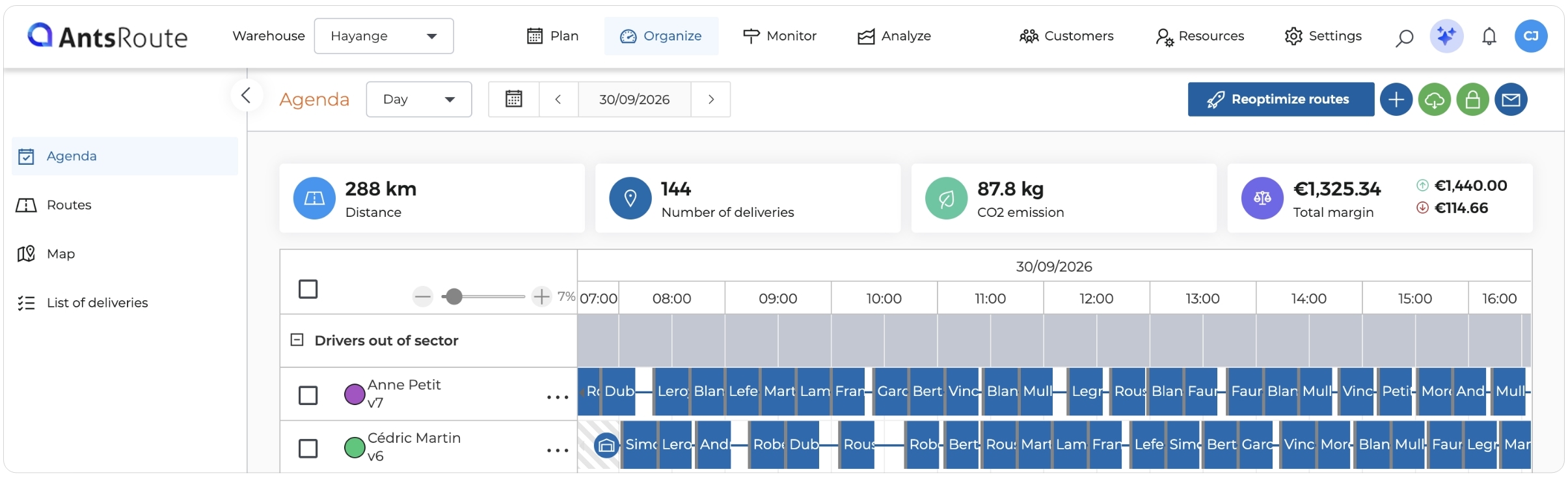Tick the Cédric Martin checkbox
Screen dimensions: 1568x478
308,449
